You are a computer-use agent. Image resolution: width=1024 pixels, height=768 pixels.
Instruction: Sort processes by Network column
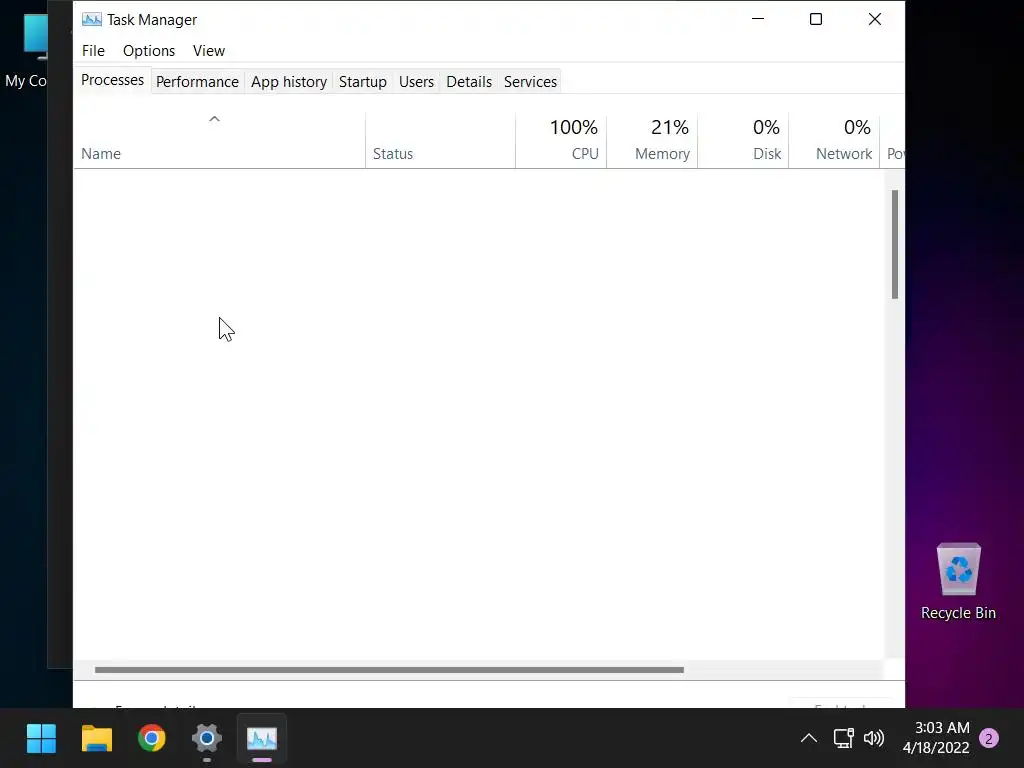click(834, 140)
